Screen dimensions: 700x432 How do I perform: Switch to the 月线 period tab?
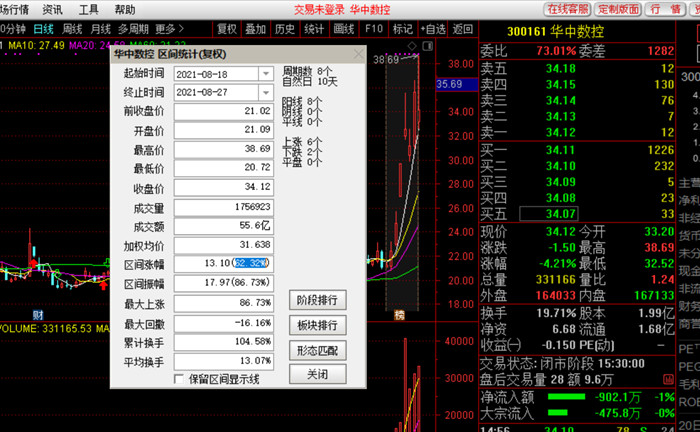(x=100, y=29)
